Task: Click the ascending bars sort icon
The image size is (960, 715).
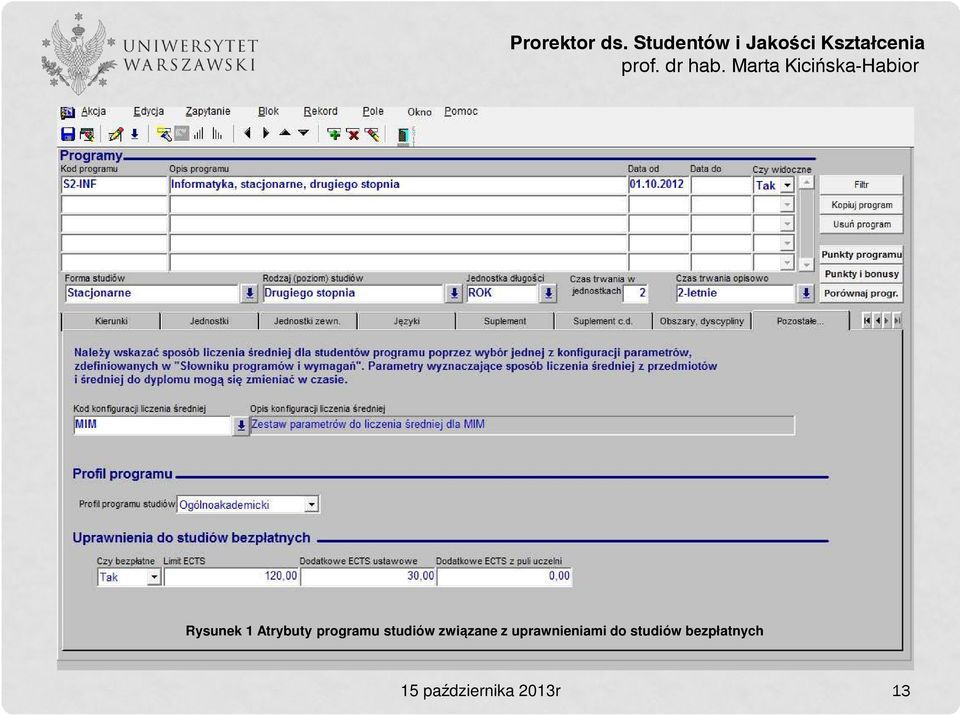Action: [199, 133]
